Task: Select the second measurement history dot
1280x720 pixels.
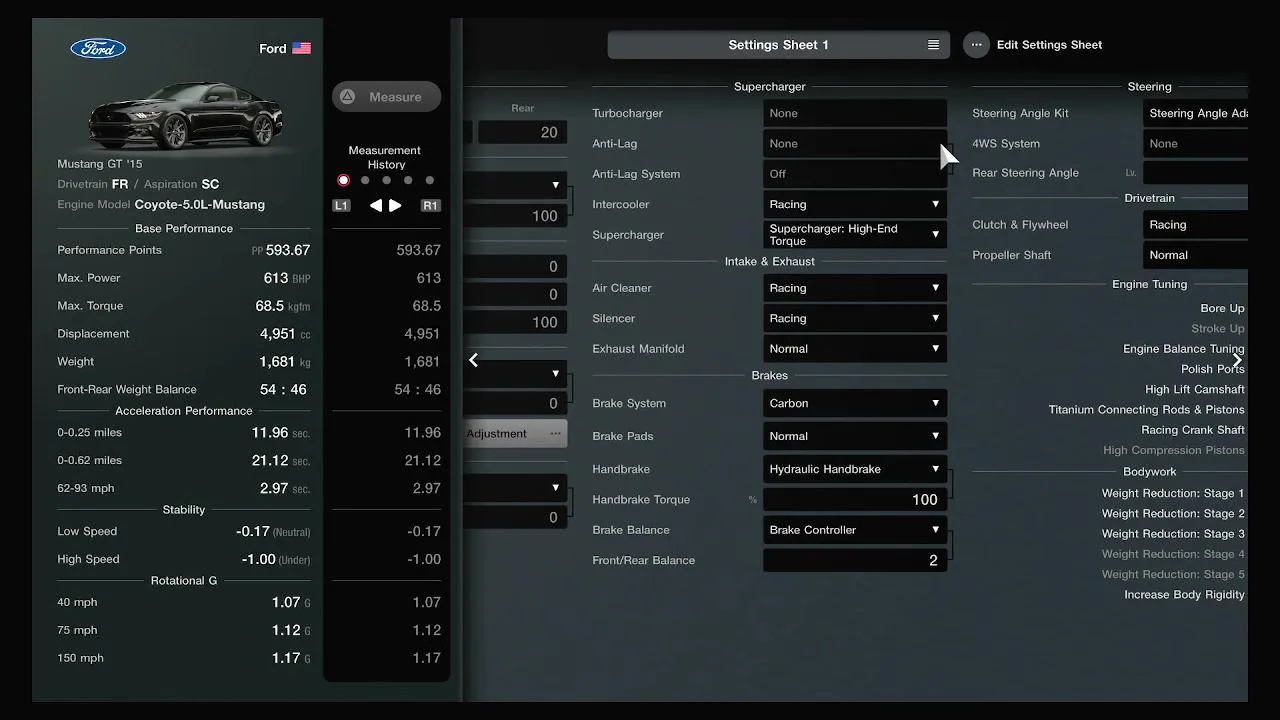Action: [365, 180]
